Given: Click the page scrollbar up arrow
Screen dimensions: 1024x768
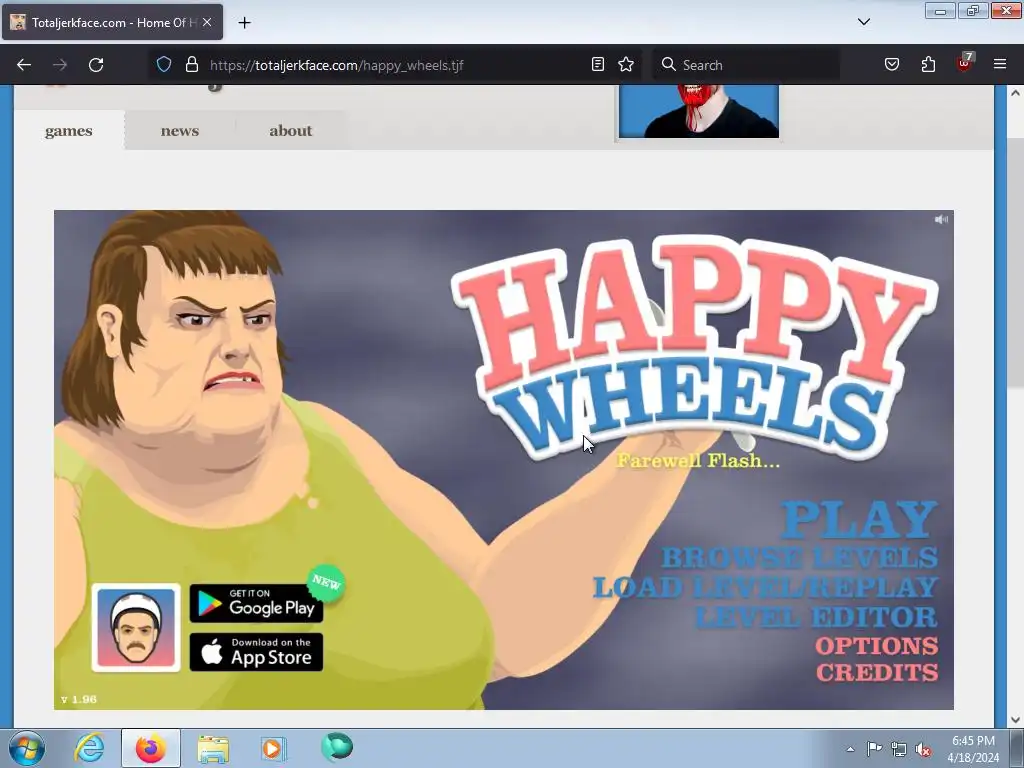Looking at the screenshot, I should tap(1016, 93).
